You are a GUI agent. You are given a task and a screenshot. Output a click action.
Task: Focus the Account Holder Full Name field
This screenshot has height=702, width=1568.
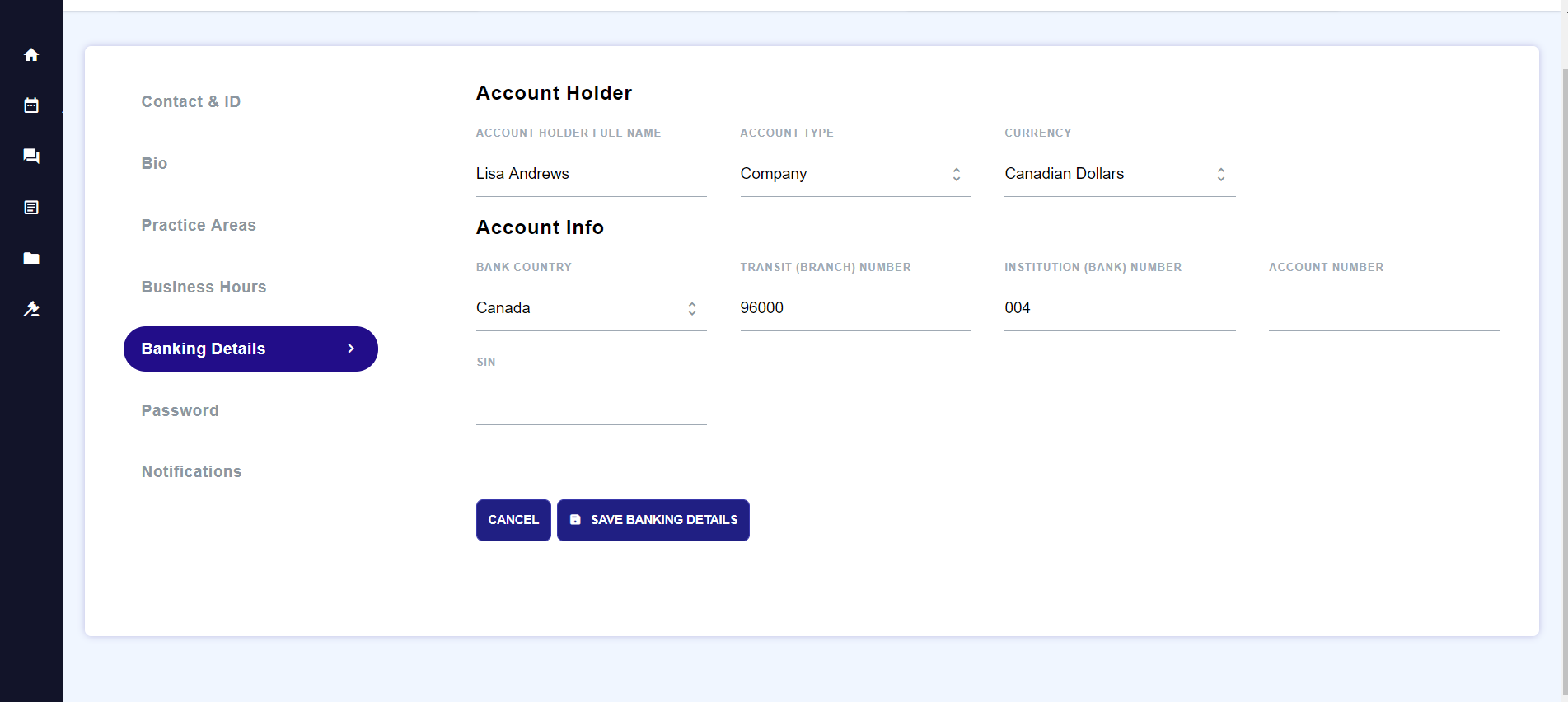coord(591,174)
